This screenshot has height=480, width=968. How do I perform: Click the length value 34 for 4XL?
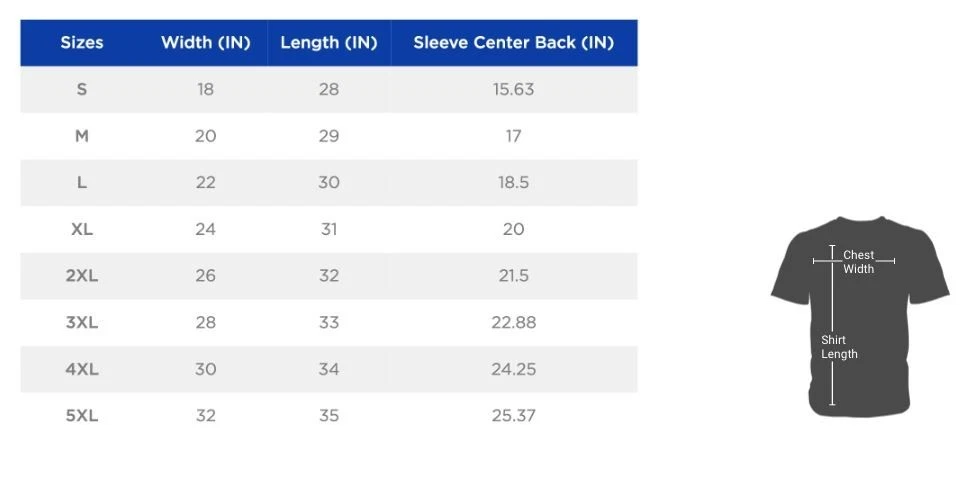point(329,369)
